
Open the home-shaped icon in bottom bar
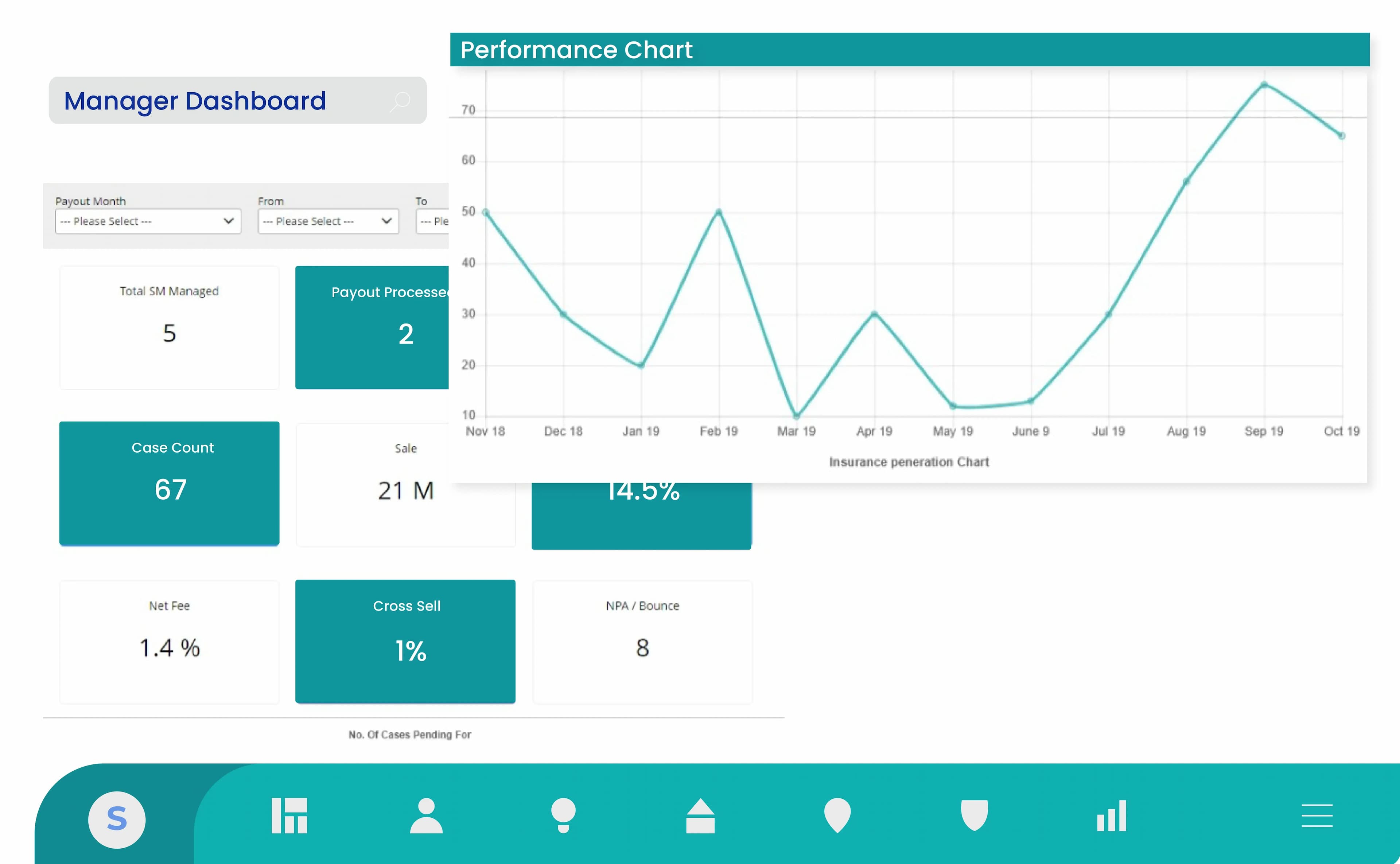click(x=700, y=815)
